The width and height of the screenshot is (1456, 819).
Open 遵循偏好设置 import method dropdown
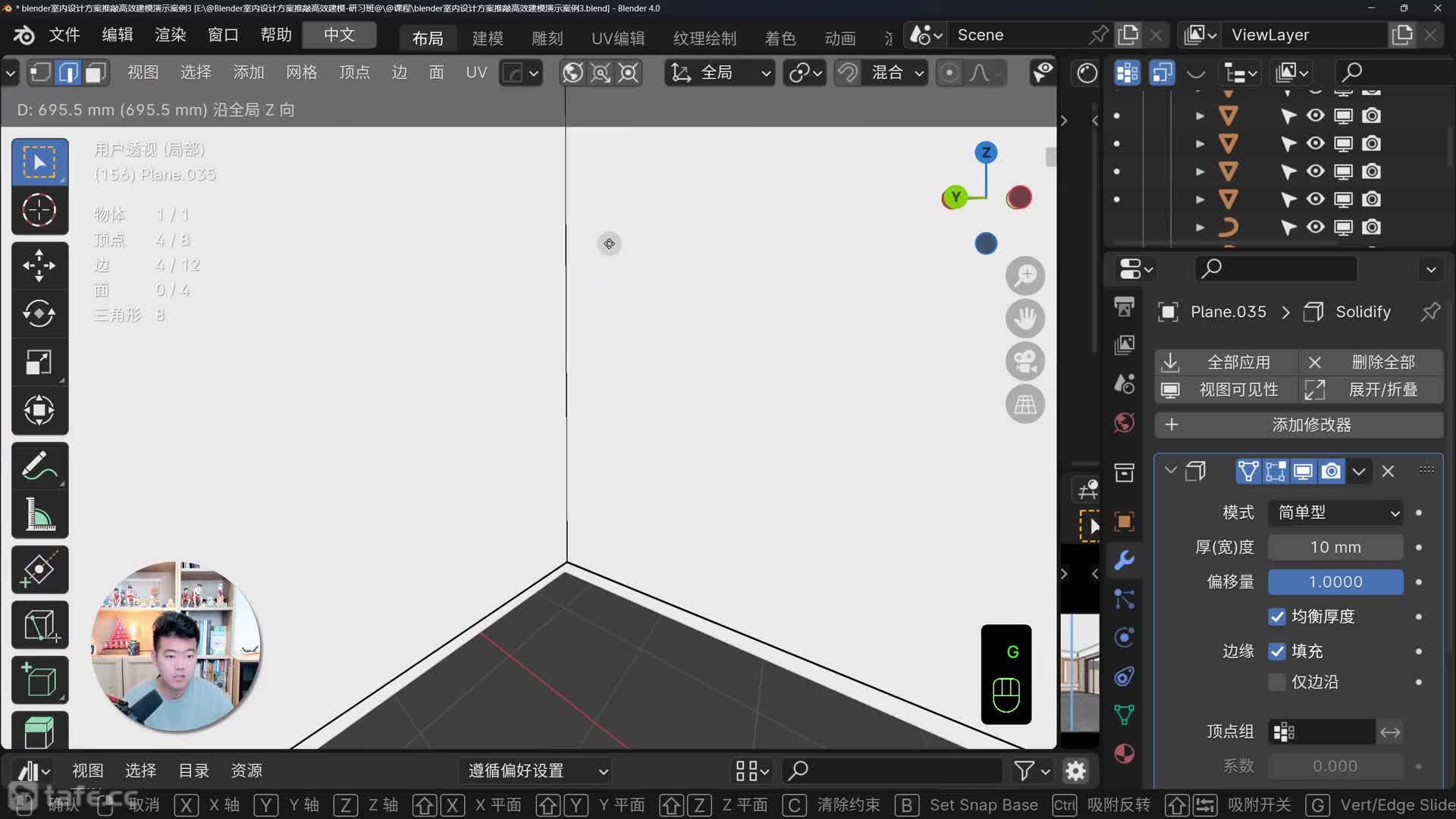click(538, 771)
